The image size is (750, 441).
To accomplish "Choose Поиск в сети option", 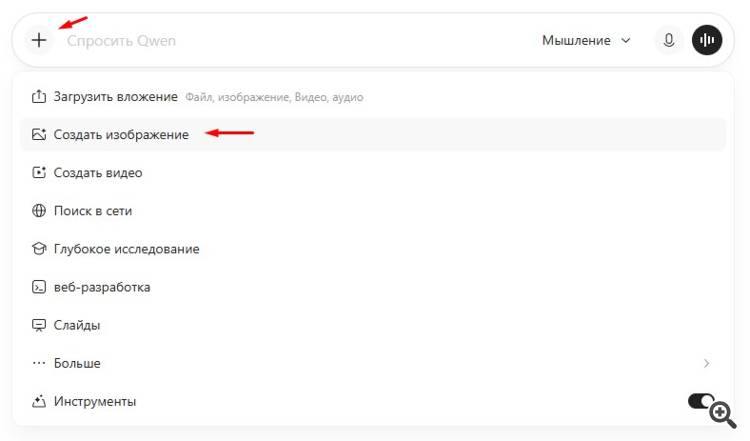I will coord(373,210).
